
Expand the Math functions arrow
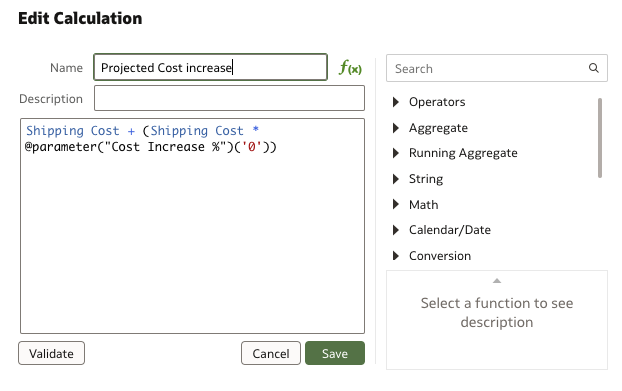pyautogui.click(x=395, y=204)
